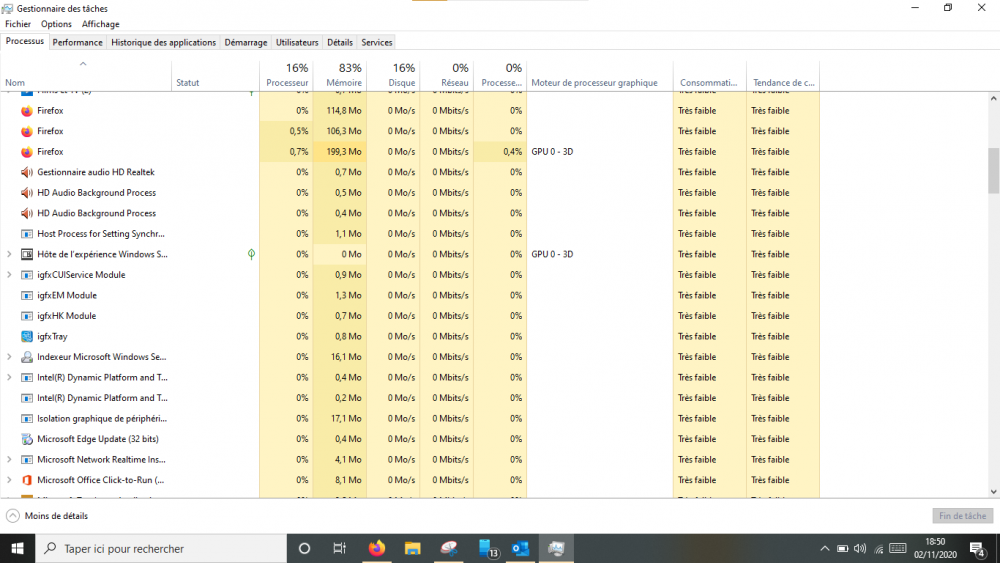Open File Explorer from the taskbar

click(x=412, y=548)
